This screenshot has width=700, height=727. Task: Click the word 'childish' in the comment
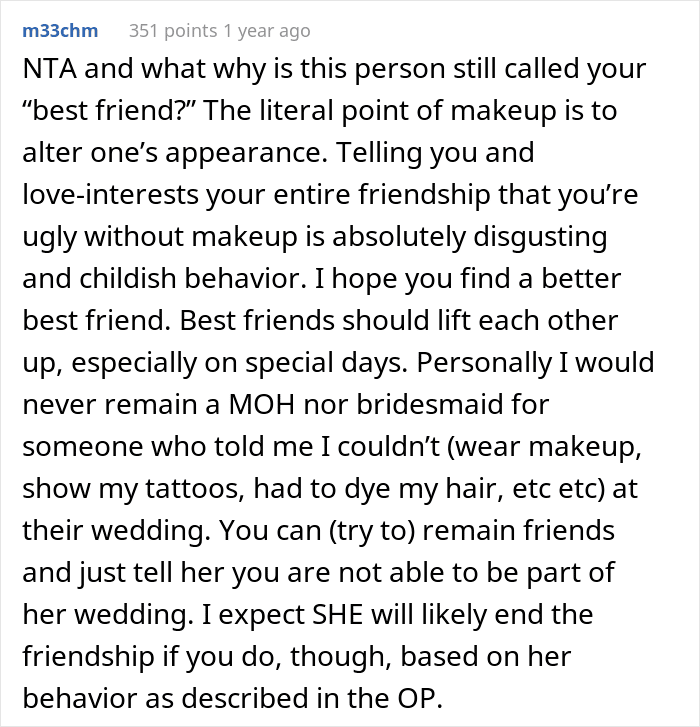pos(128,278)
